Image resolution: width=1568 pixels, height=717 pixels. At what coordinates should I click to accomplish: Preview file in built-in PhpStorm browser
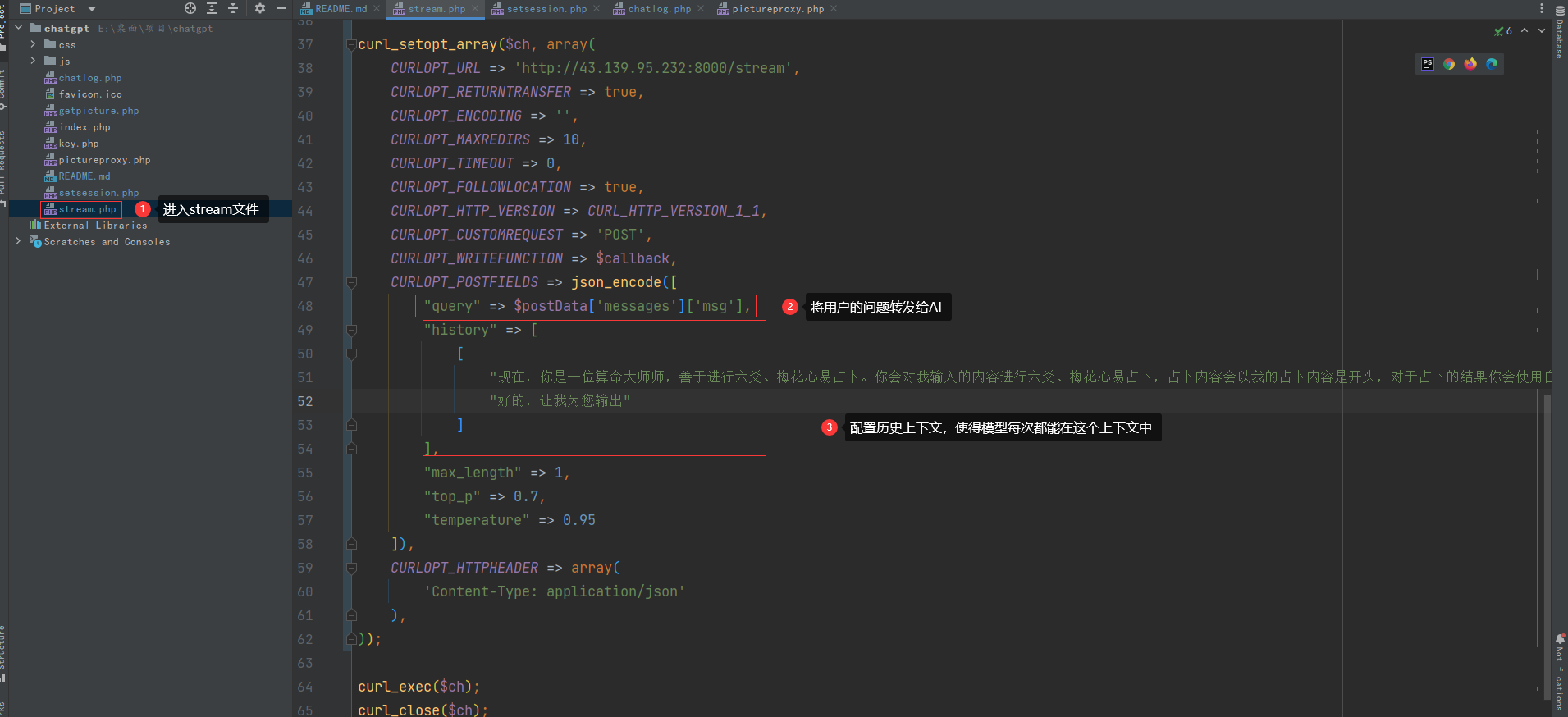(1428, 64)
